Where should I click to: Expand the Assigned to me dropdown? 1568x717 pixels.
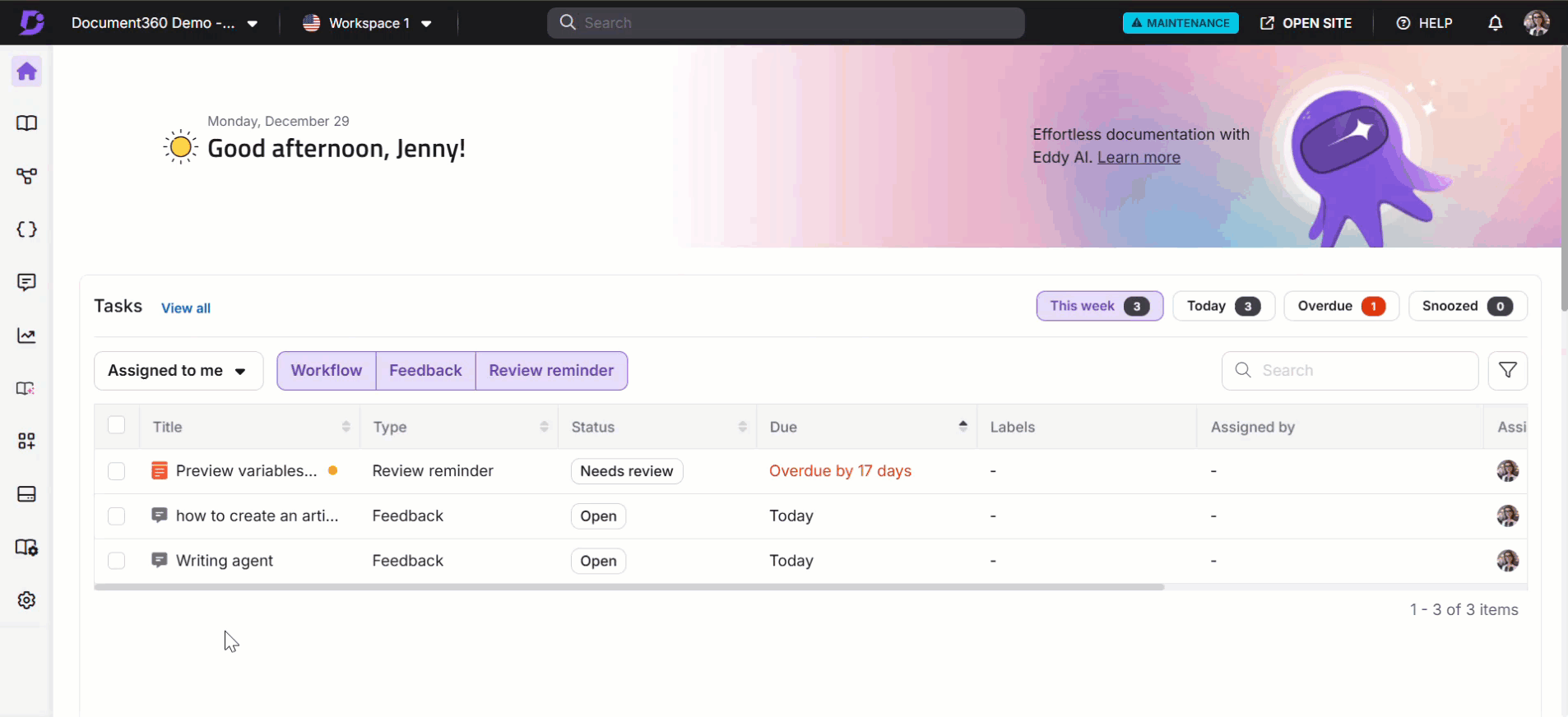pyautogui.click(x=178, y=371)
